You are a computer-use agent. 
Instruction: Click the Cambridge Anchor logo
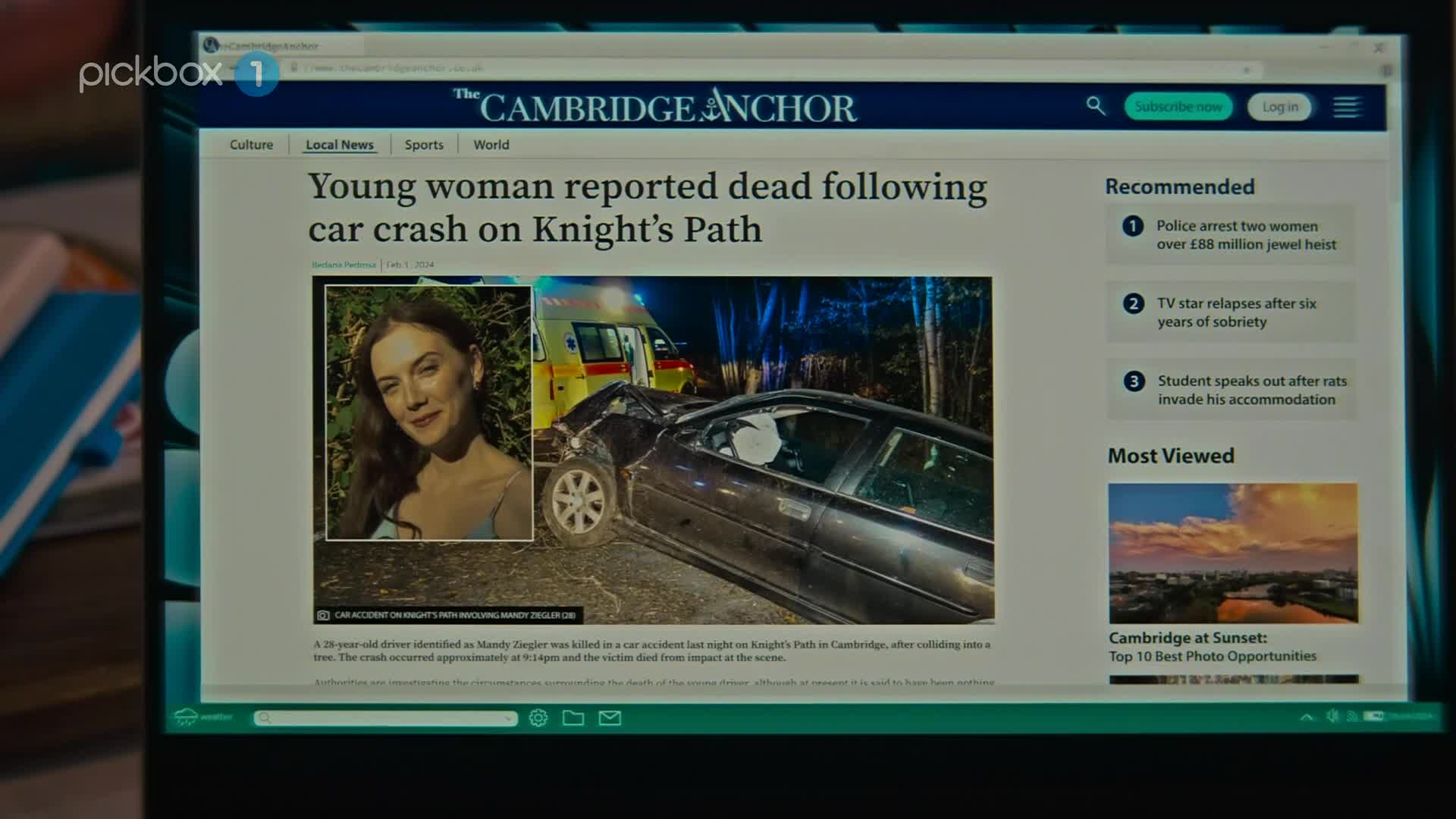point(655,106)
